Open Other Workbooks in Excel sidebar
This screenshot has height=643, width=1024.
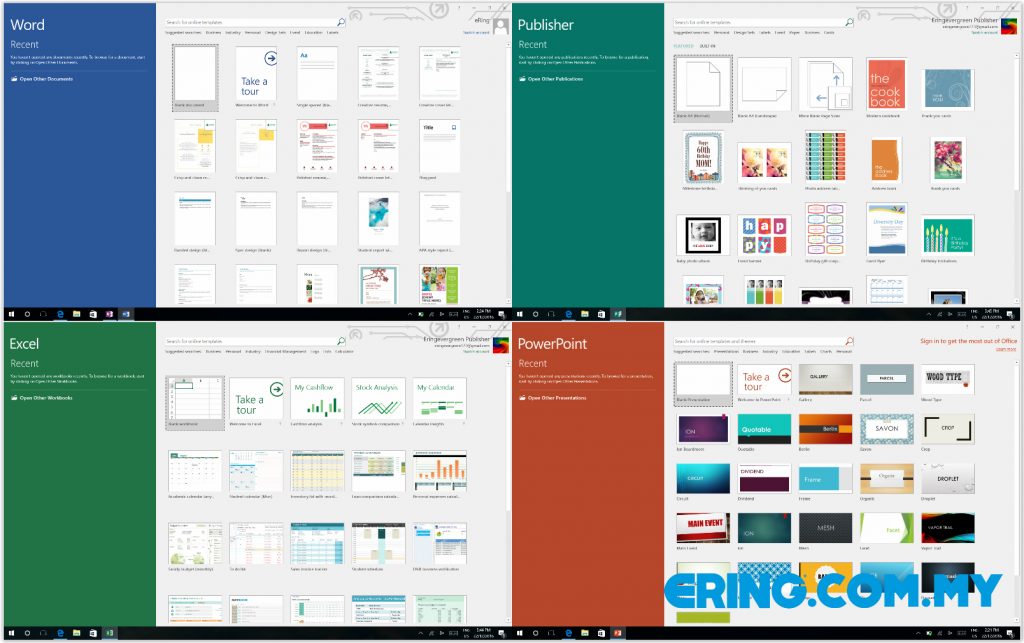[42, 398]
